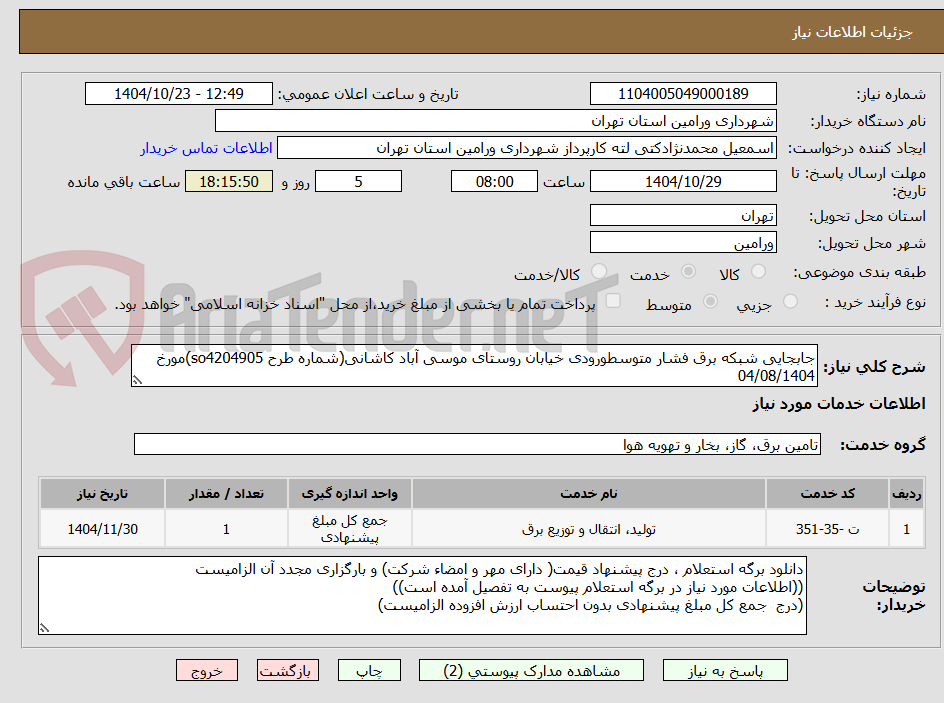
Task: Click the تاریخ نیاز column header
Action: click(x=102, y=494)
